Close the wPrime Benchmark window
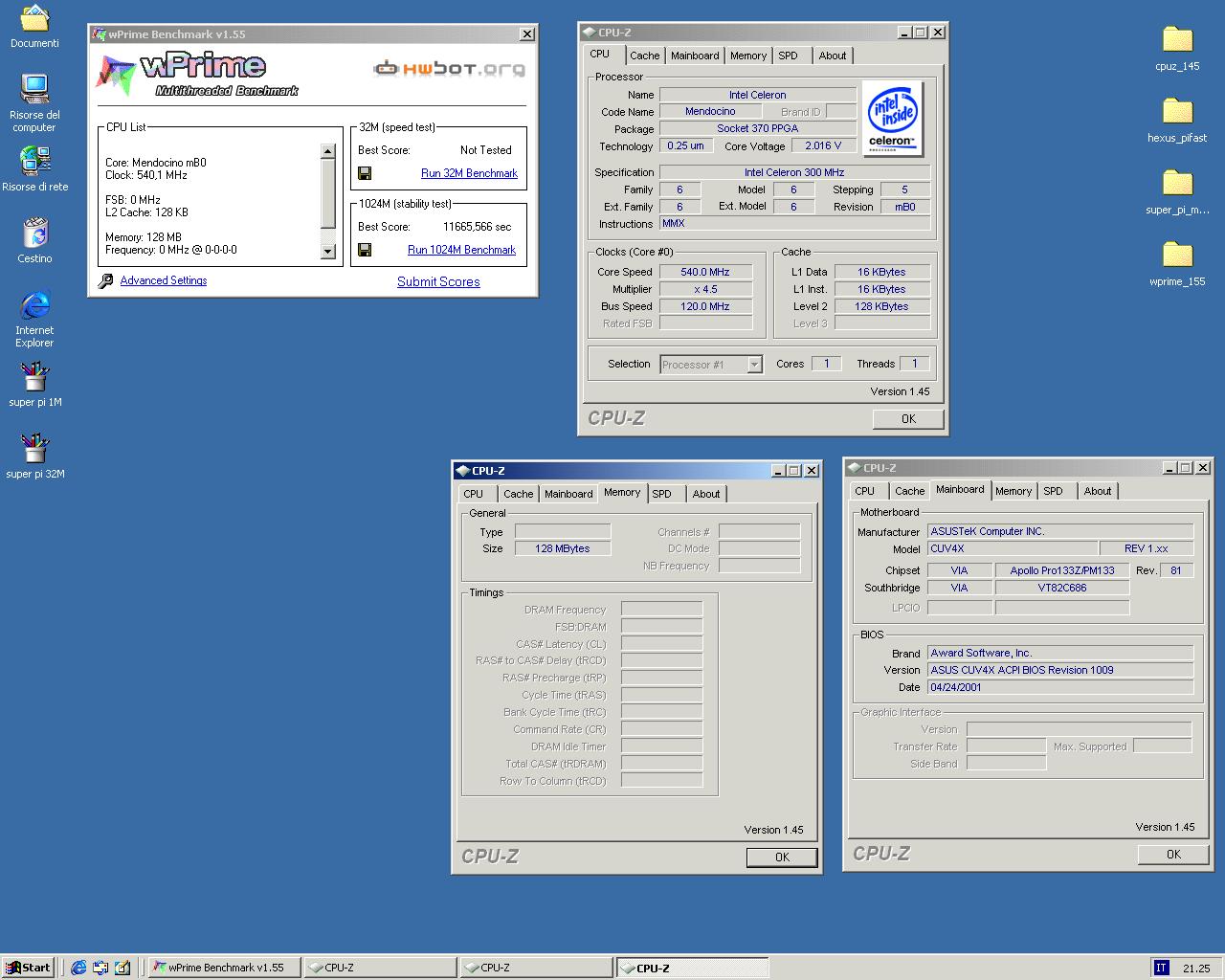1225x980 pixels. click(526, 33)
